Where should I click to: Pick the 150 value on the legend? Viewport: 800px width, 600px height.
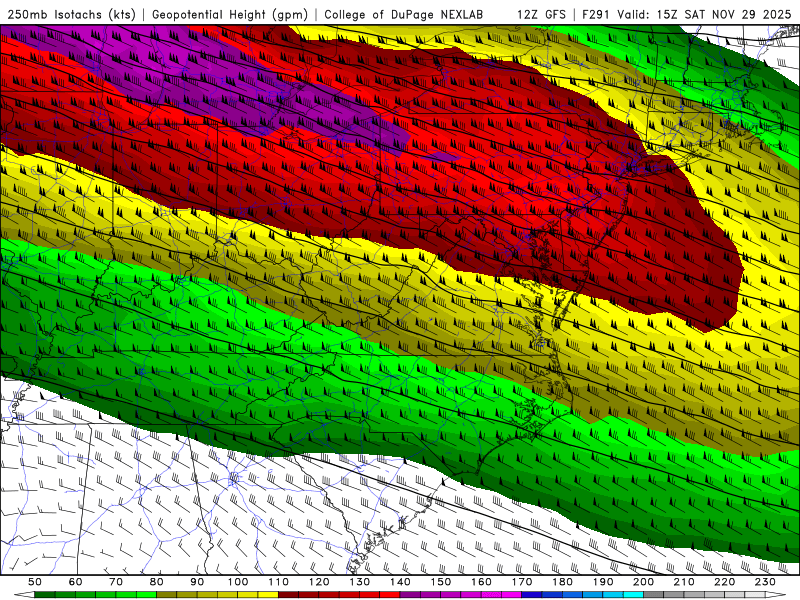(x=441, y=582)
